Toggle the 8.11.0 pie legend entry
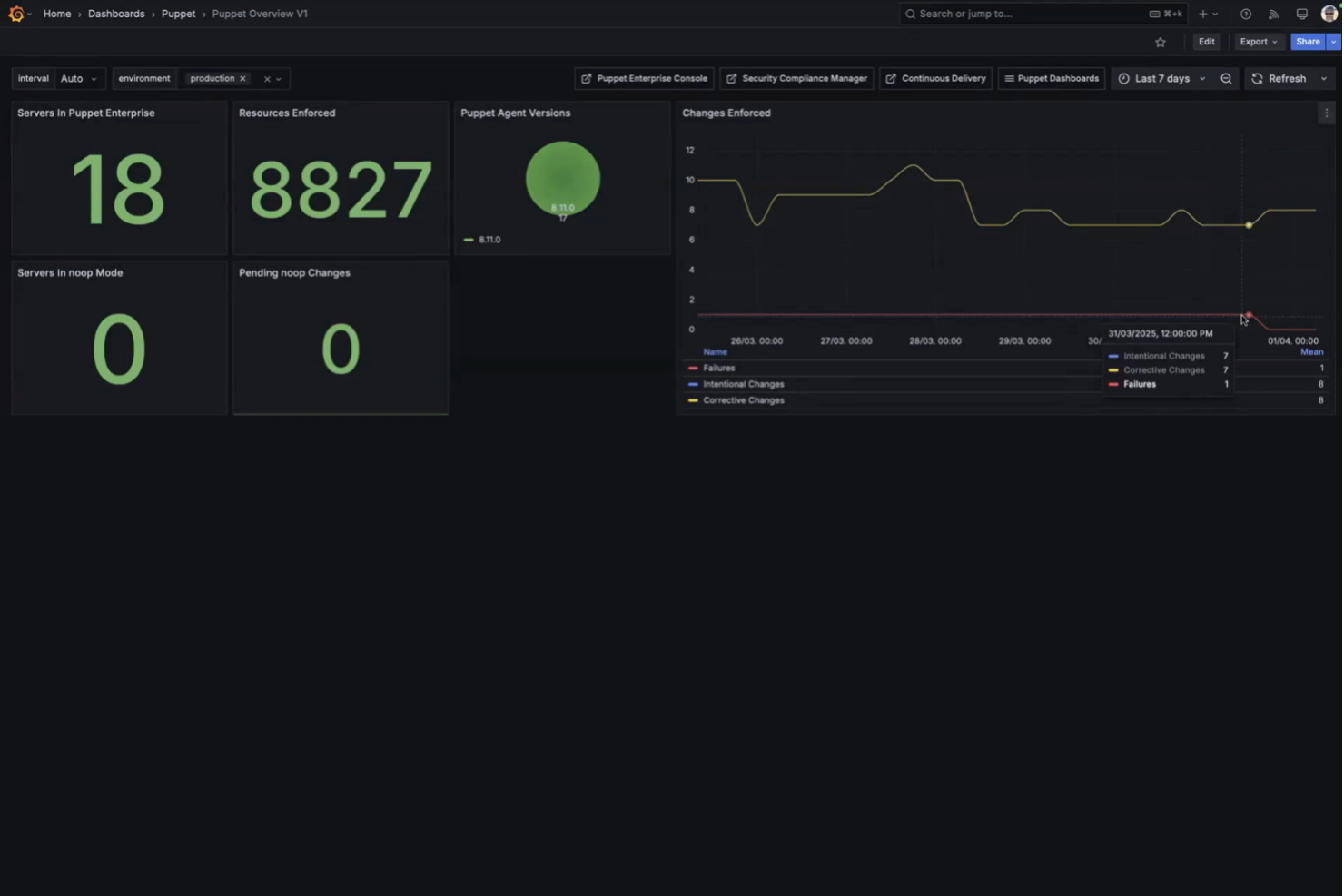Screen dimensions: 1344x896 pos(489,240)
